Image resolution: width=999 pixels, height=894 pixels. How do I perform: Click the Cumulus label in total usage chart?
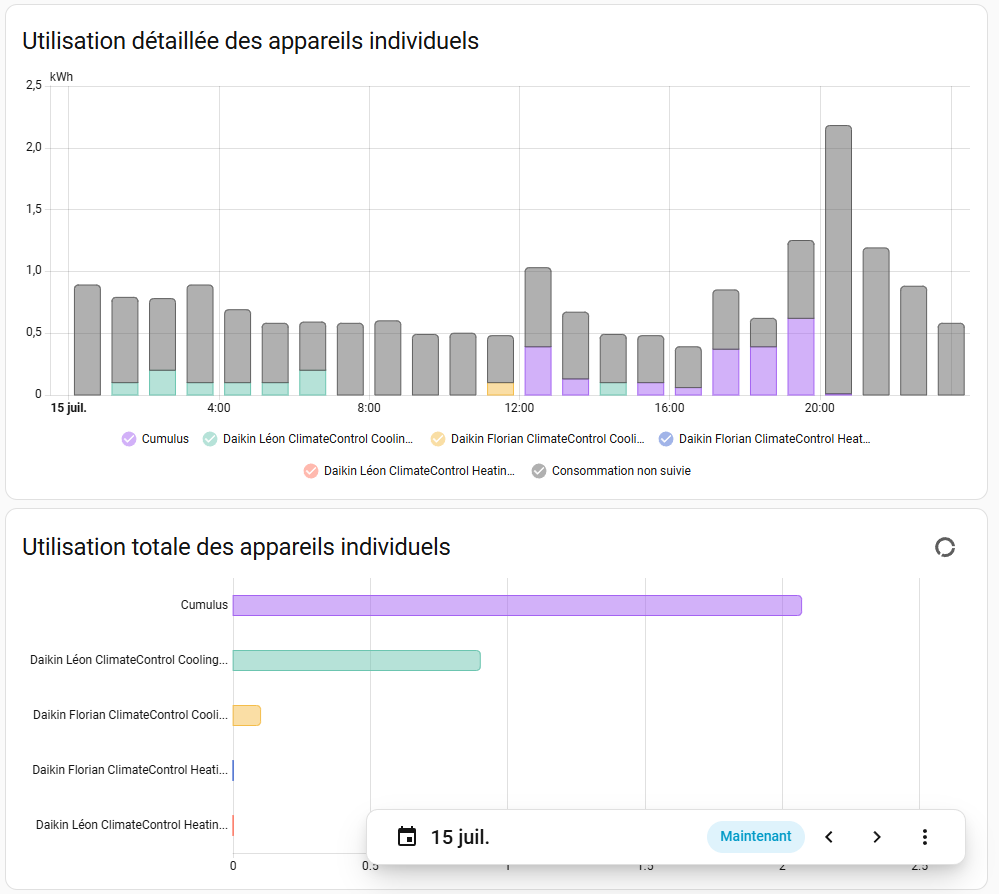click(x=204, y=605)
